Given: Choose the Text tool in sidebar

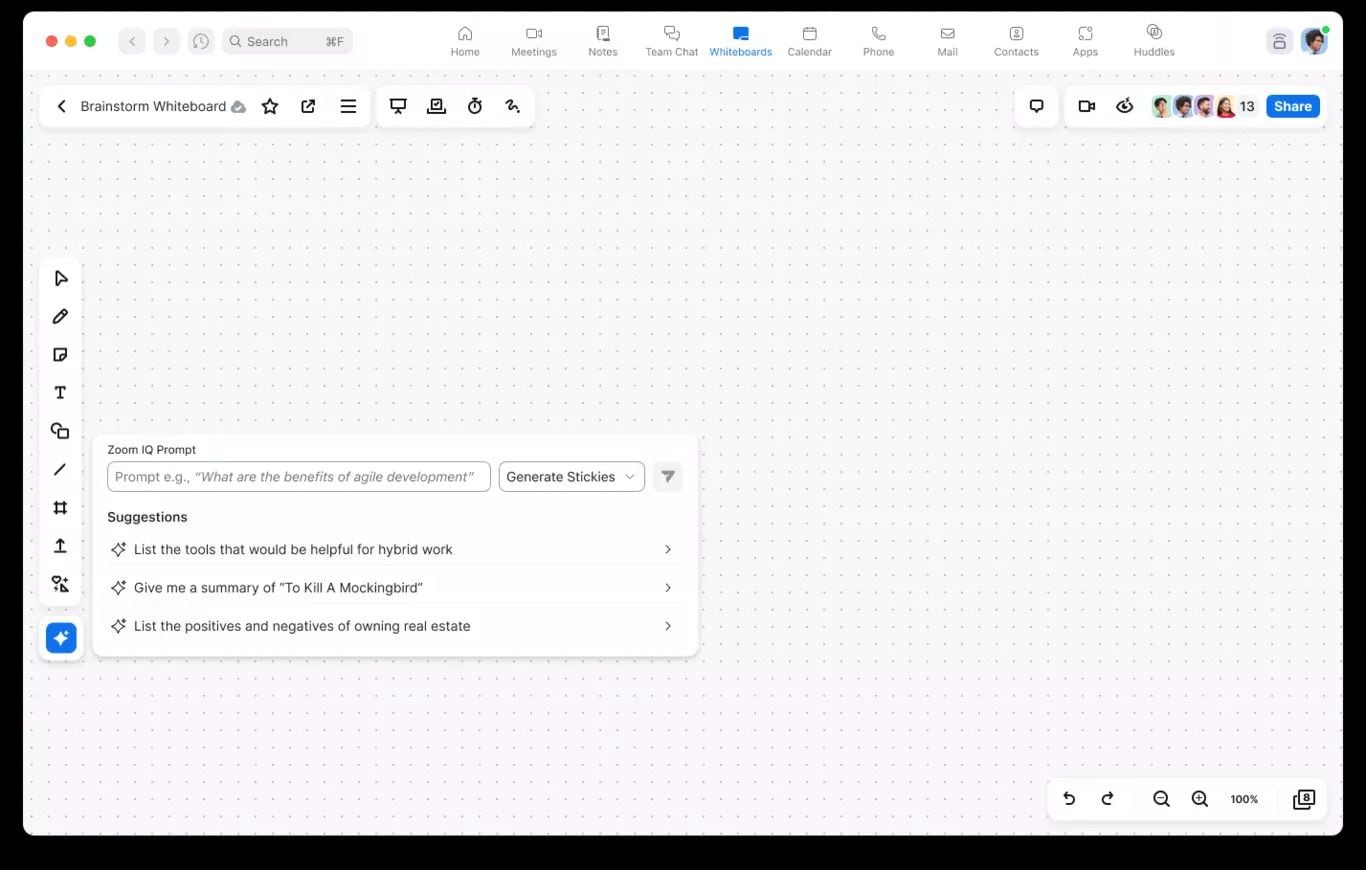Looking at the screenshot, I should tap(60, 393).
